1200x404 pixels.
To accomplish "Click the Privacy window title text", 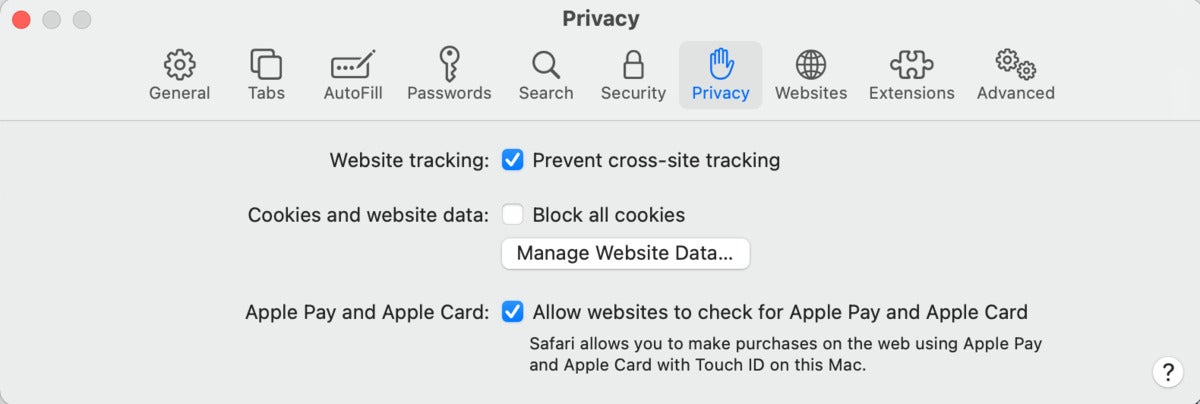I will click(600, 18).
